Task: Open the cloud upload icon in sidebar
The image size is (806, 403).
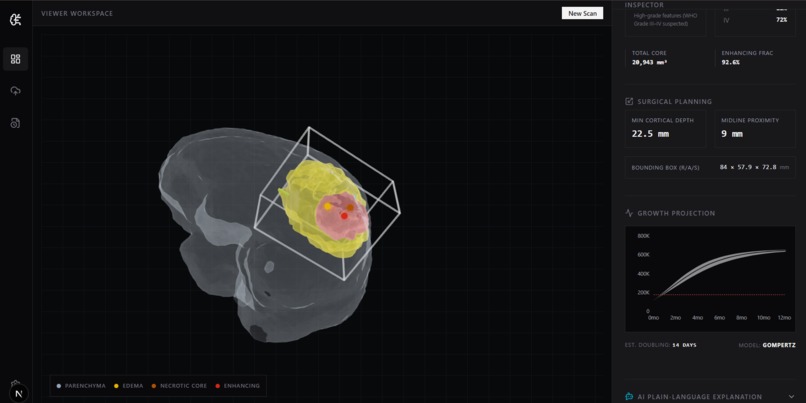Action: [x=15, y=91]
